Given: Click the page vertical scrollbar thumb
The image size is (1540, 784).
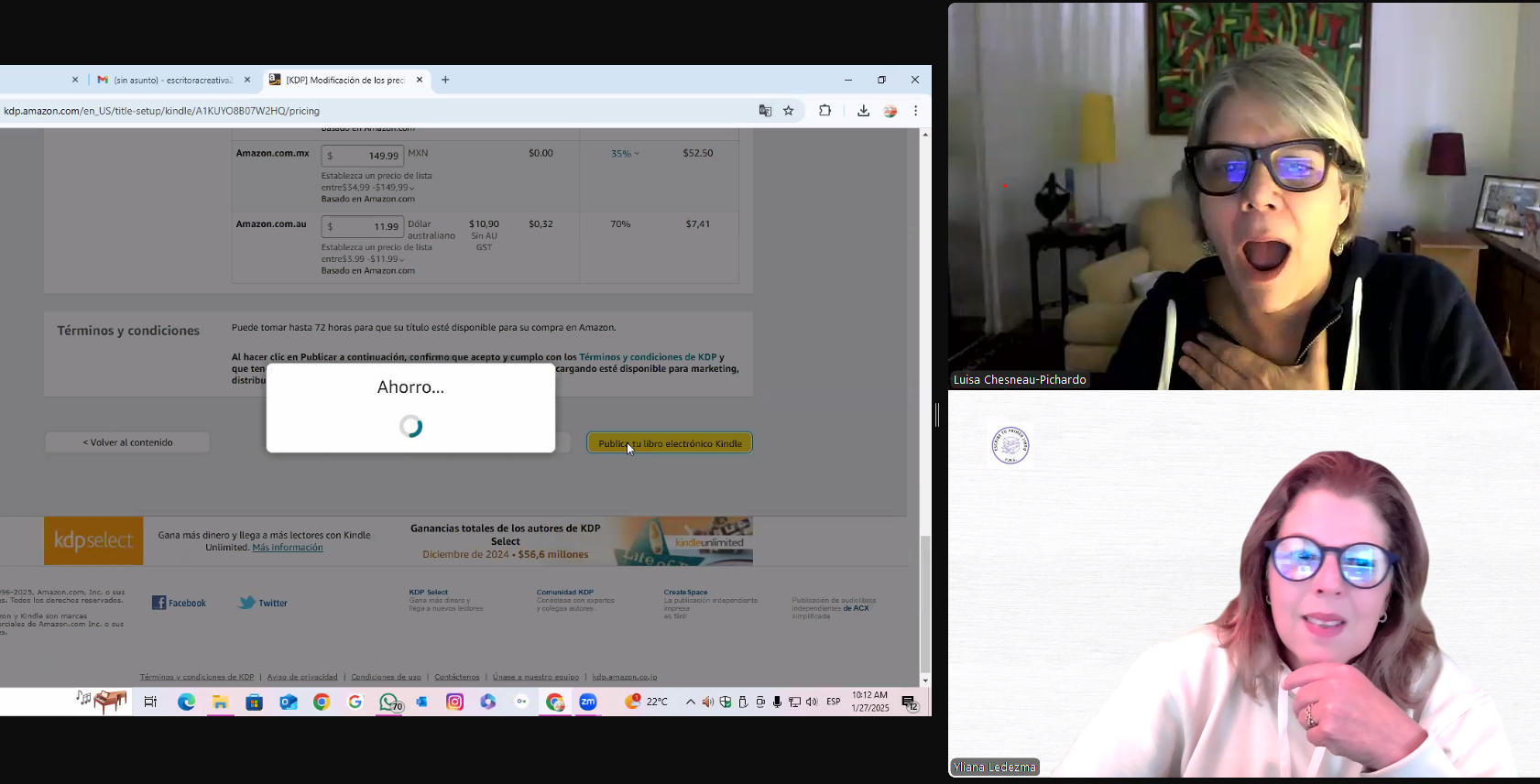Looking at the screenshot, I should (925, 604).
